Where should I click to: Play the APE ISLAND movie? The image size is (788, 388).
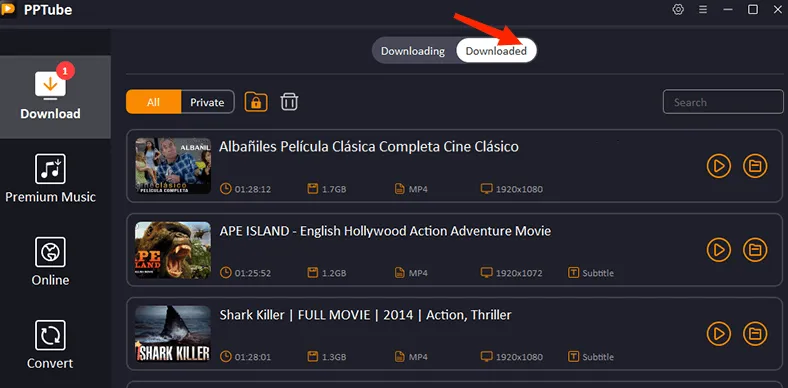click(719, 250)
